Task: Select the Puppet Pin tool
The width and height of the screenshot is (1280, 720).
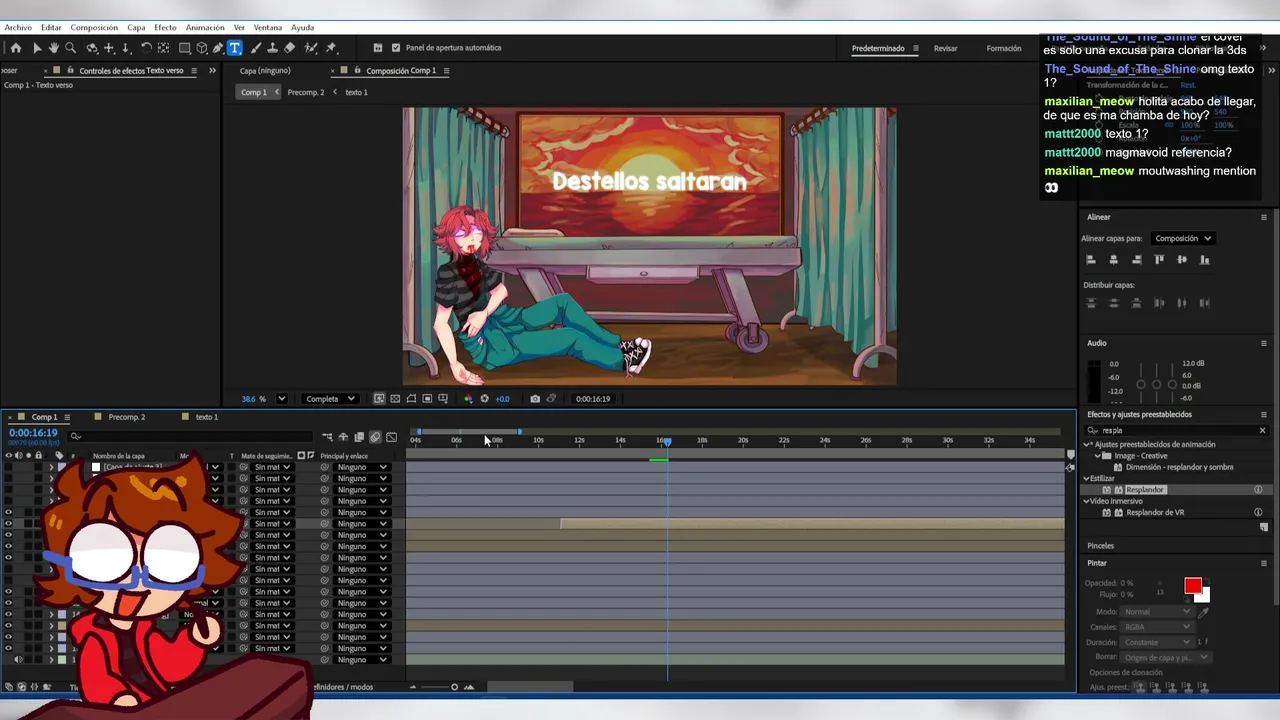Action: (331, 48)
